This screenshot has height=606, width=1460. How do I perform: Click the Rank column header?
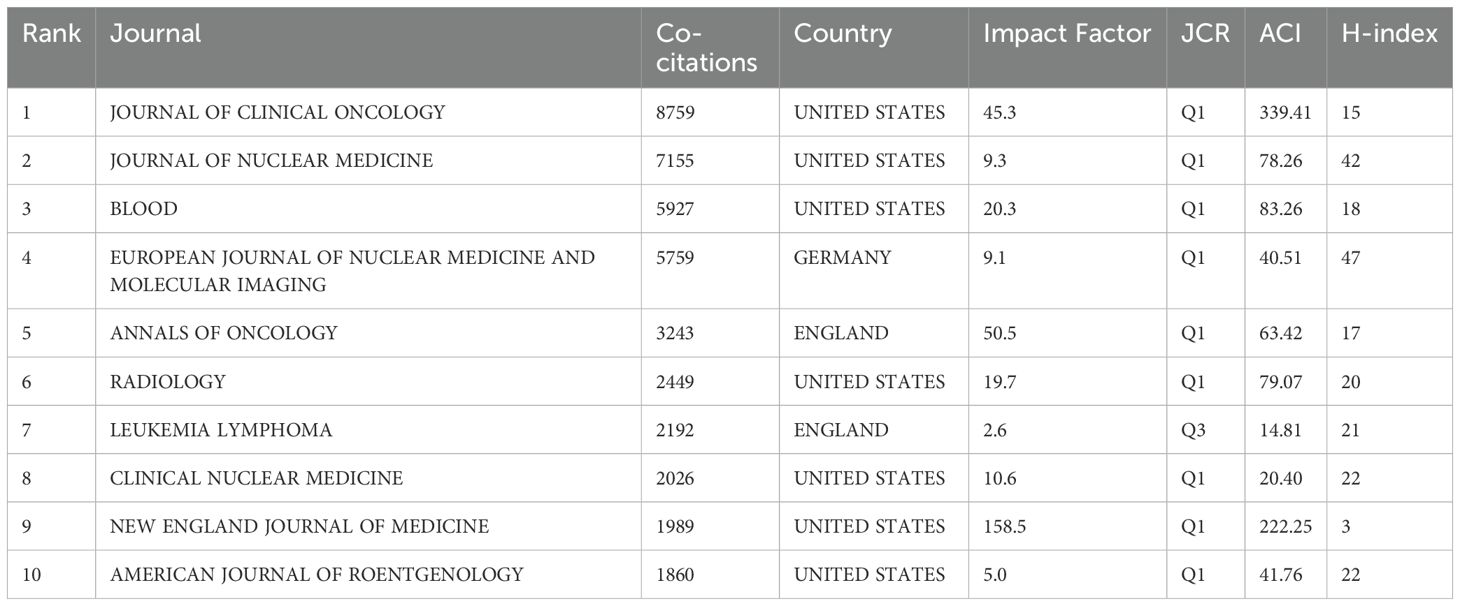point(51,33)
